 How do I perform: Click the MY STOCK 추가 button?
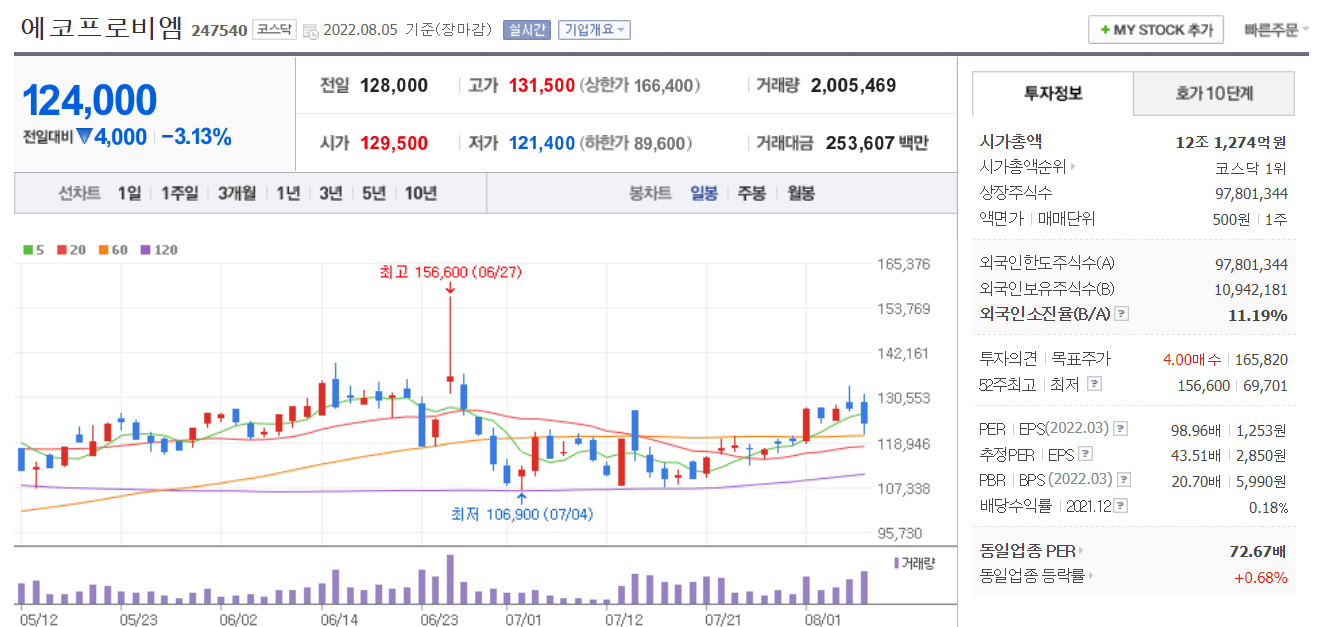click(1156, 30)
